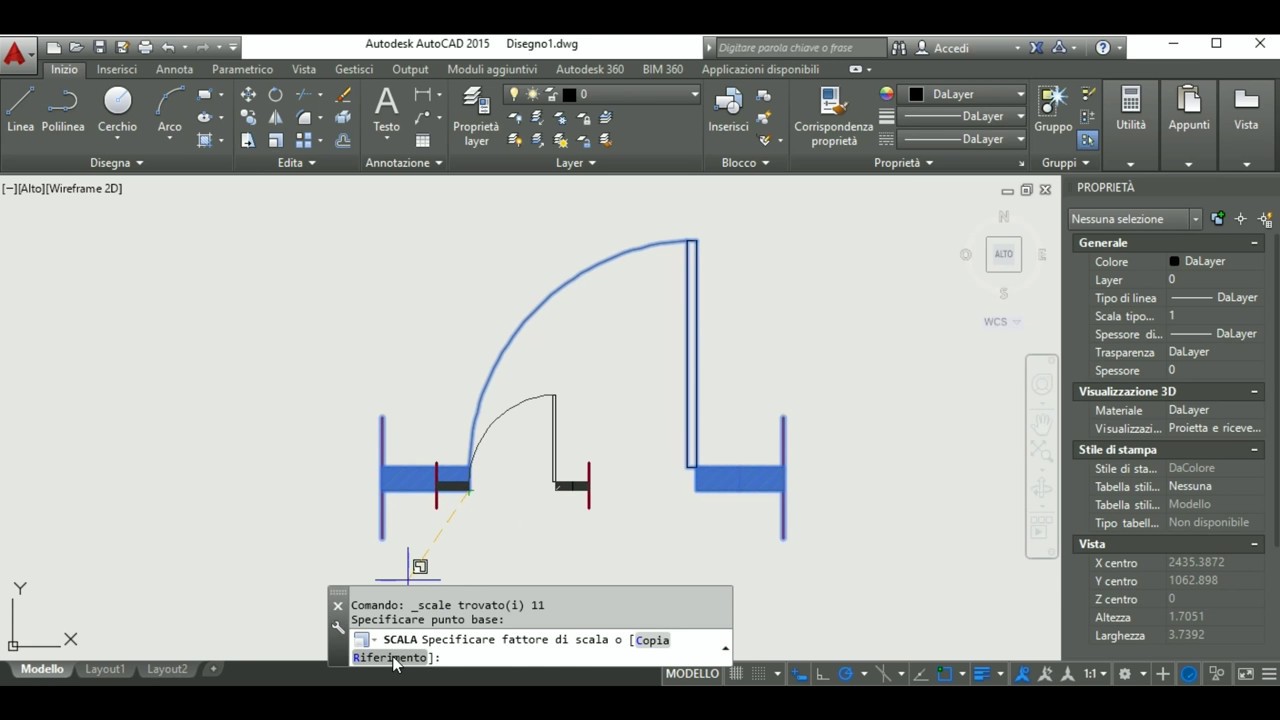Image resolution: width=1280 pixels, height=720 pixels.
Task: Click the X centro value 2435.3872
Action: coord(1196,562)
